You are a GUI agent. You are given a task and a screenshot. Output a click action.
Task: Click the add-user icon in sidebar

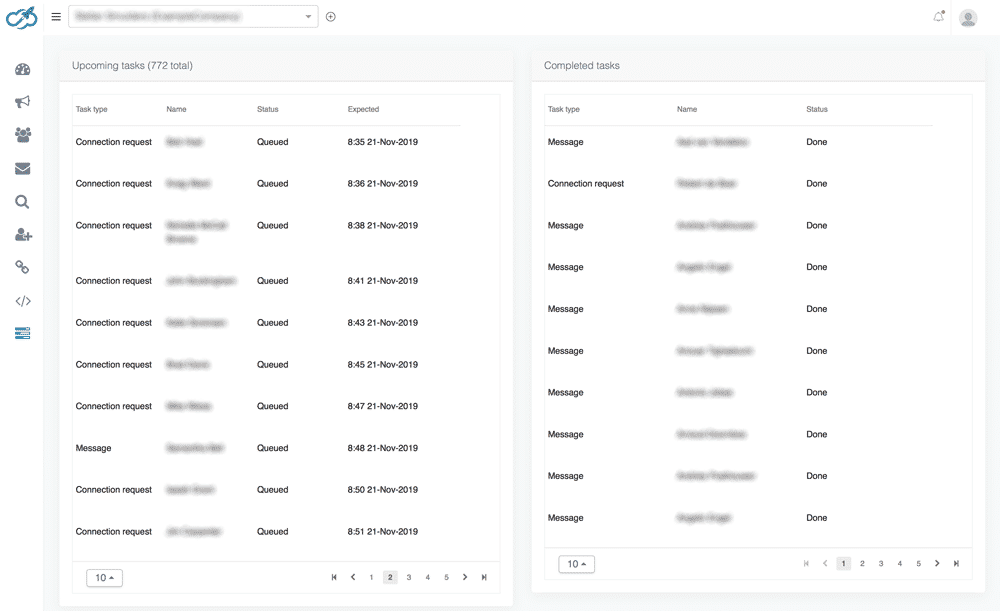click(23, 235)
